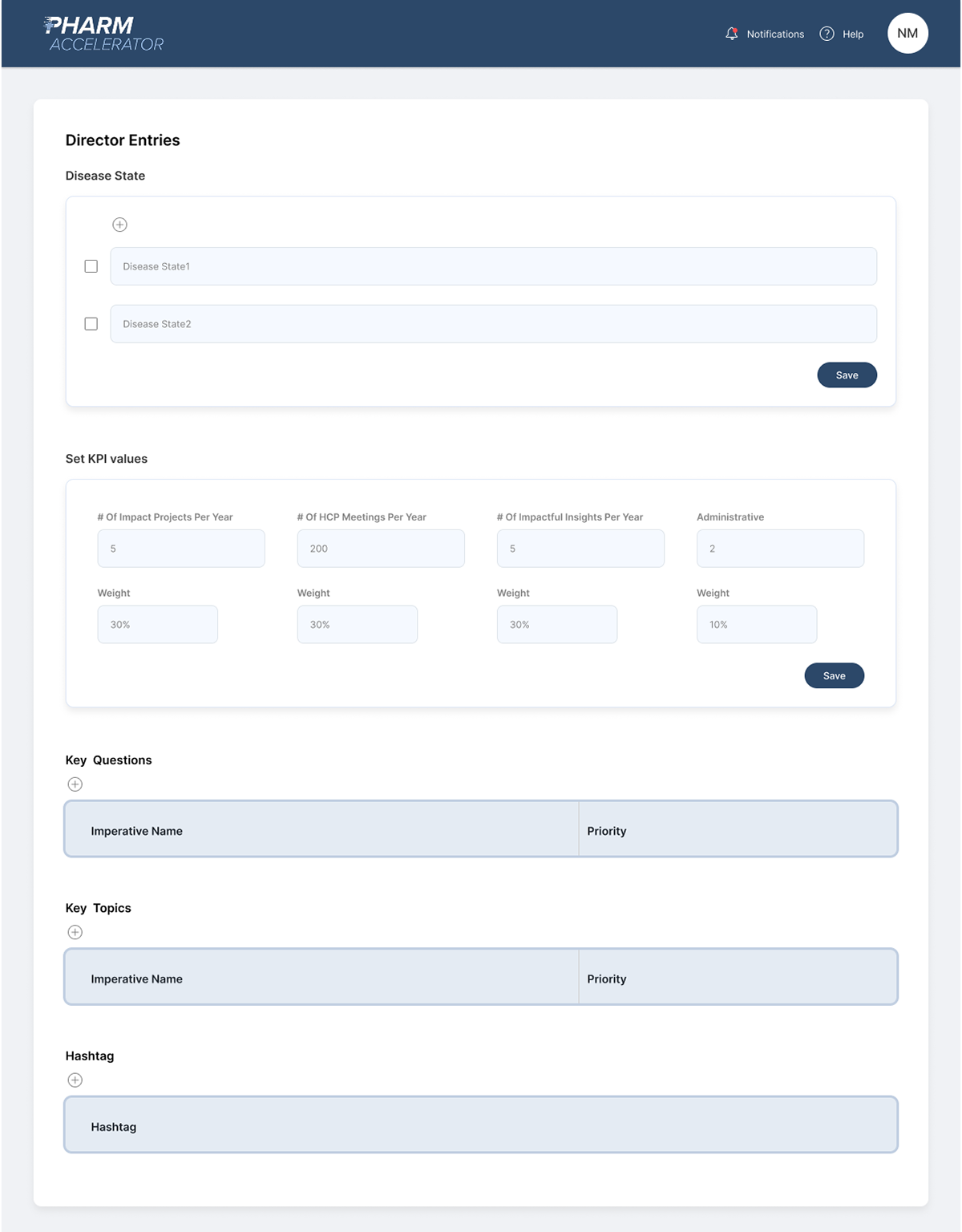This screenshot has height=1232, width=962.
Task: Click the Administrative value field
Action: pyautogui.click(x=780, y=549)
